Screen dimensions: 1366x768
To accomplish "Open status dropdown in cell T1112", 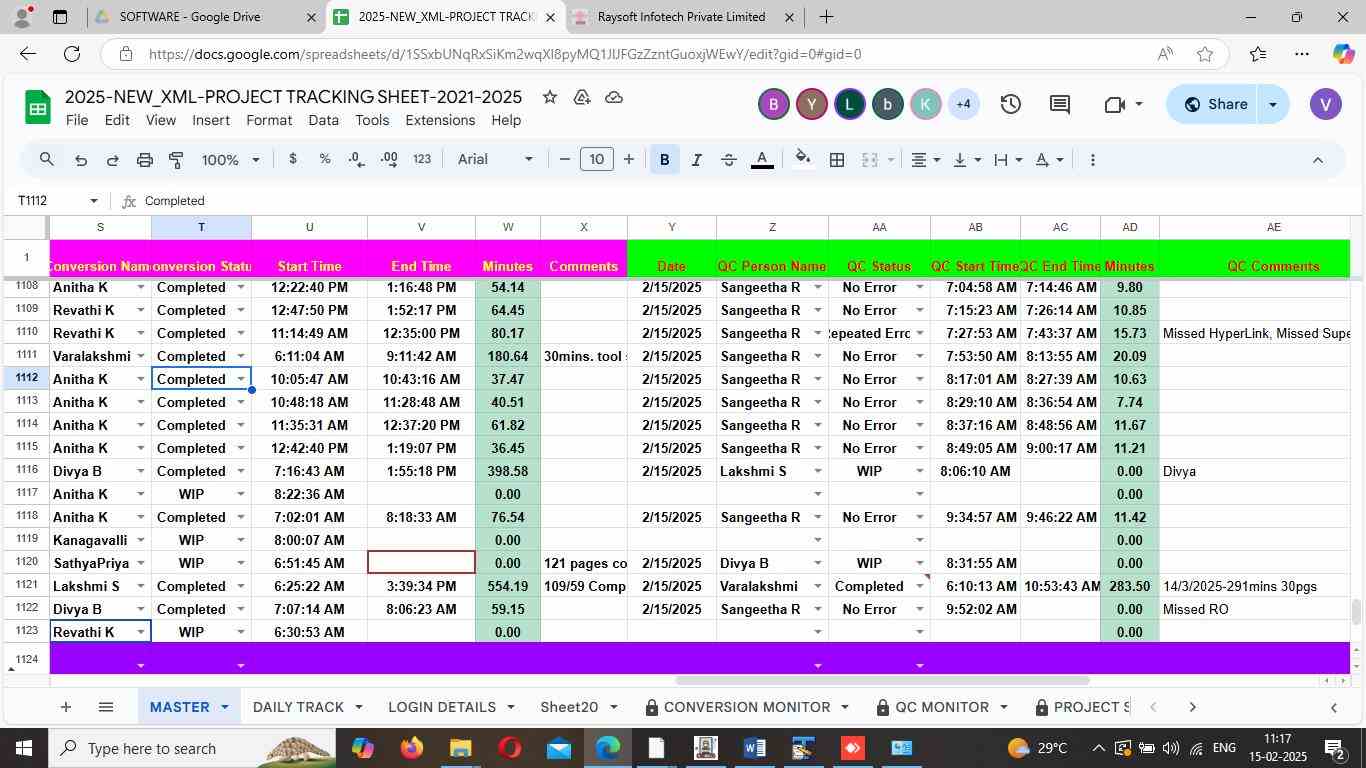I will (240, 379).
